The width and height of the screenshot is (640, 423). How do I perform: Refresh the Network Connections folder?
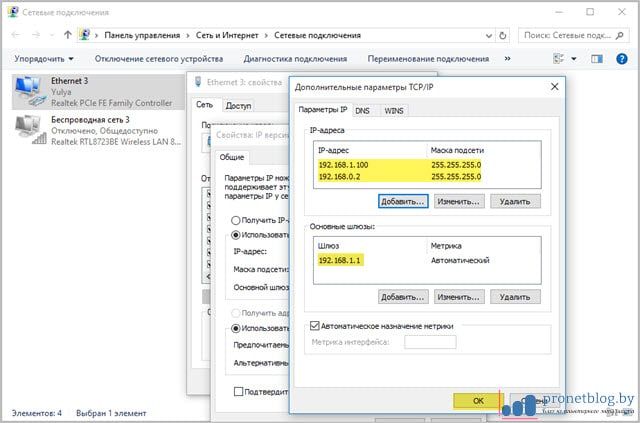click(503, 36)
